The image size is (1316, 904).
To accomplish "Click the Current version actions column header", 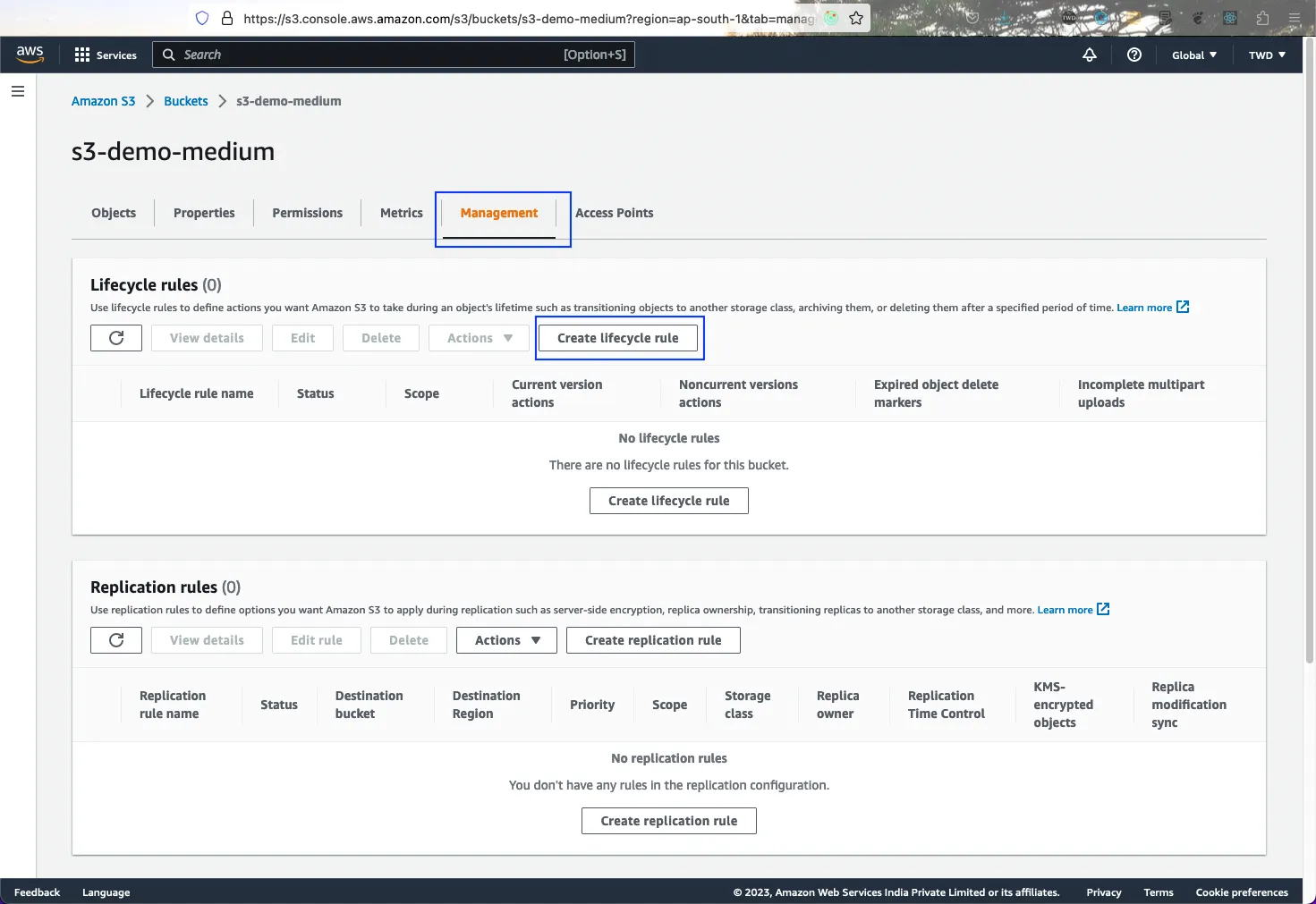I will (557, 393).
